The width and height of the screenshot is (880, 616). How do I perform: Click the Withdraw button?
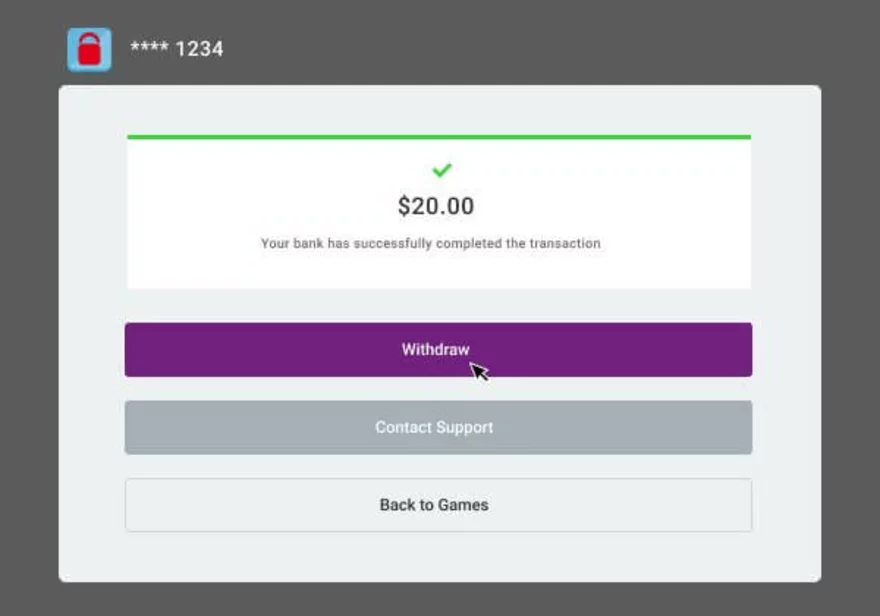pyautogui.click(x=438, y=350)
